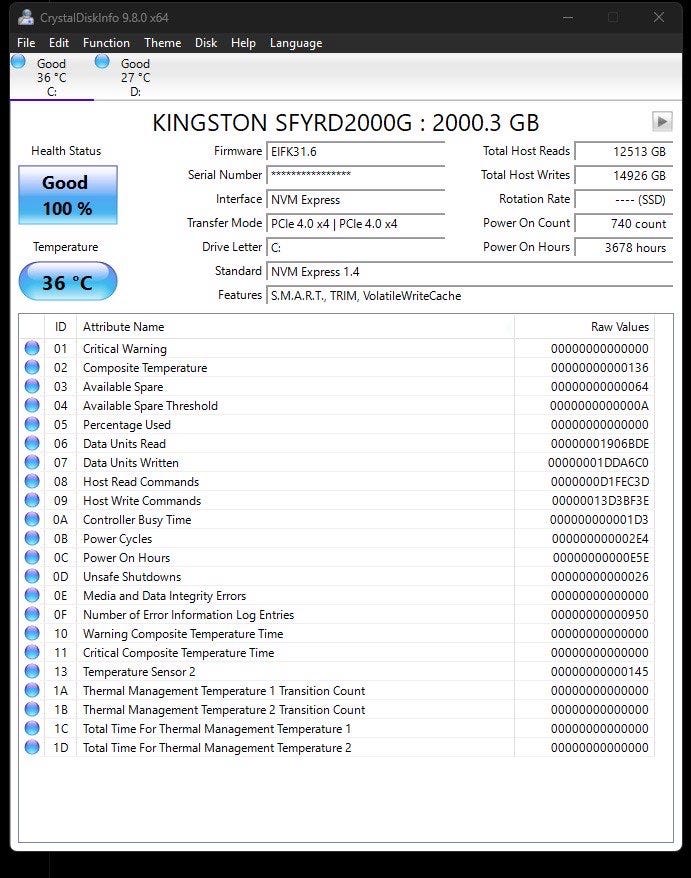
Task: Click the status orb for attribute 0C Power On Hours
Action: [32, 558]
